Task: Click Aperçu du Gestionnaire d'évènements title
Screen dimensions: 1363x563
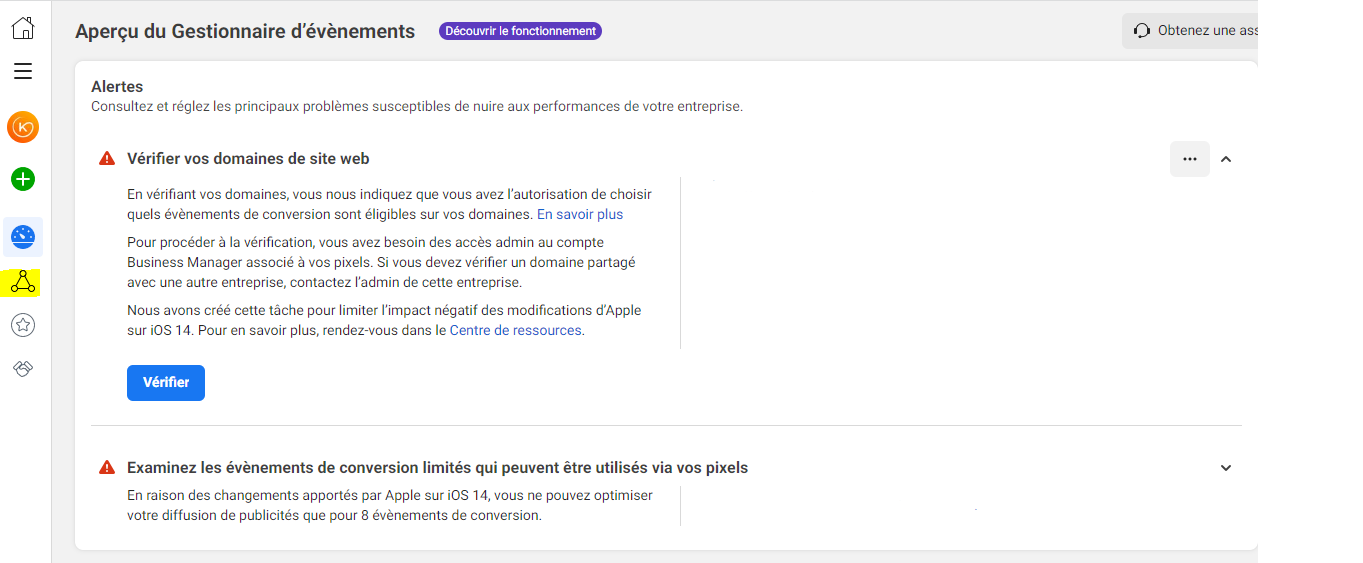Action: click(245, 31)
